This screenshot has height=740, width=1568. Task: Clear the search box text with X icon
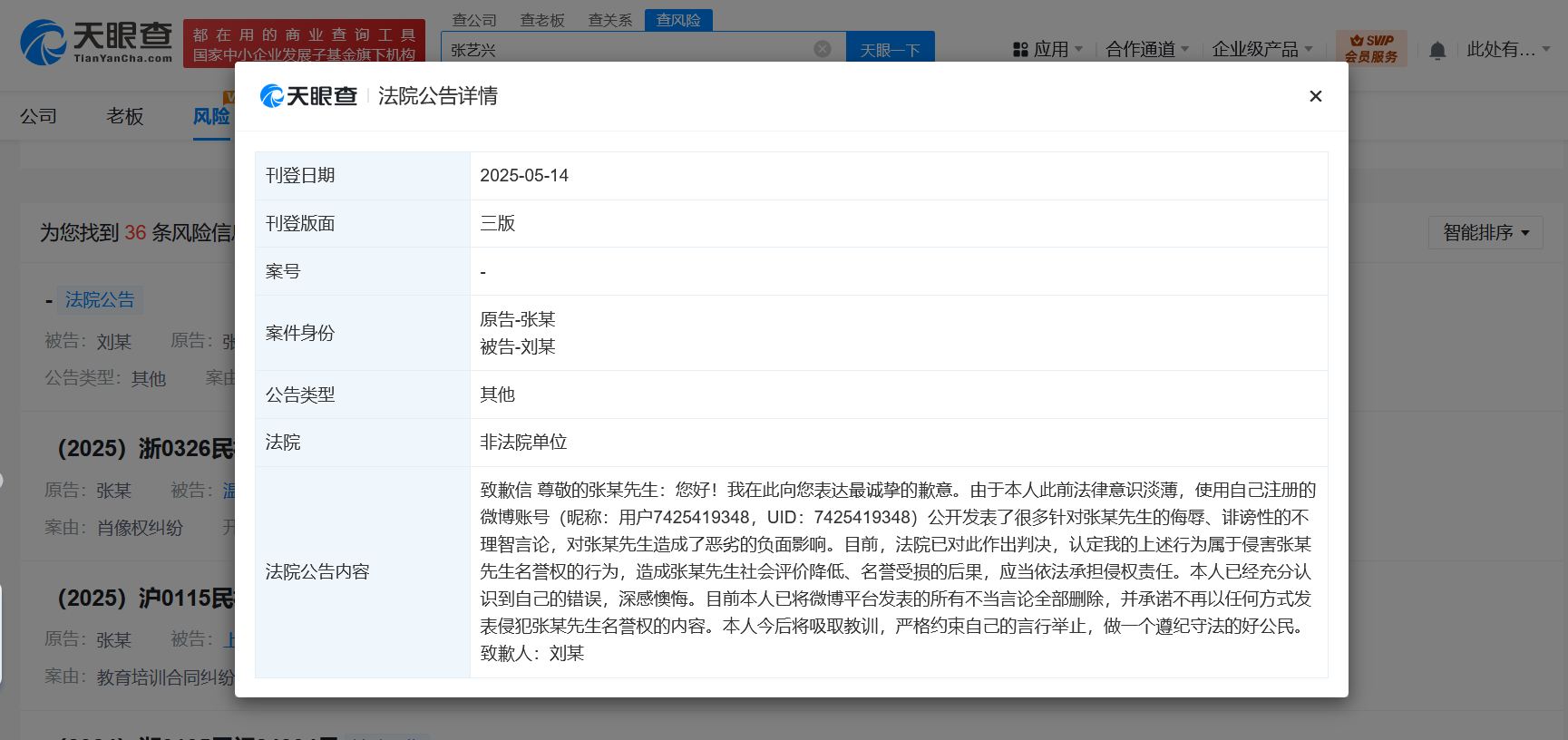click(x=822, y=49)
